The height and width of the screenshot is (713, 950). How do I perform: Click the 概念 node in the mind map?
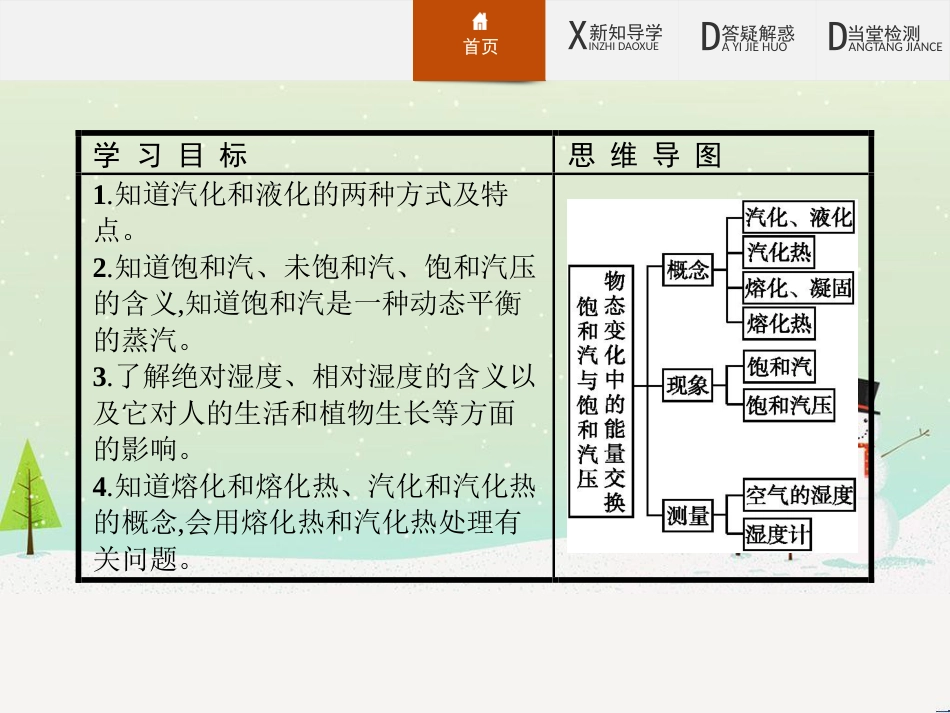[687, 269]
